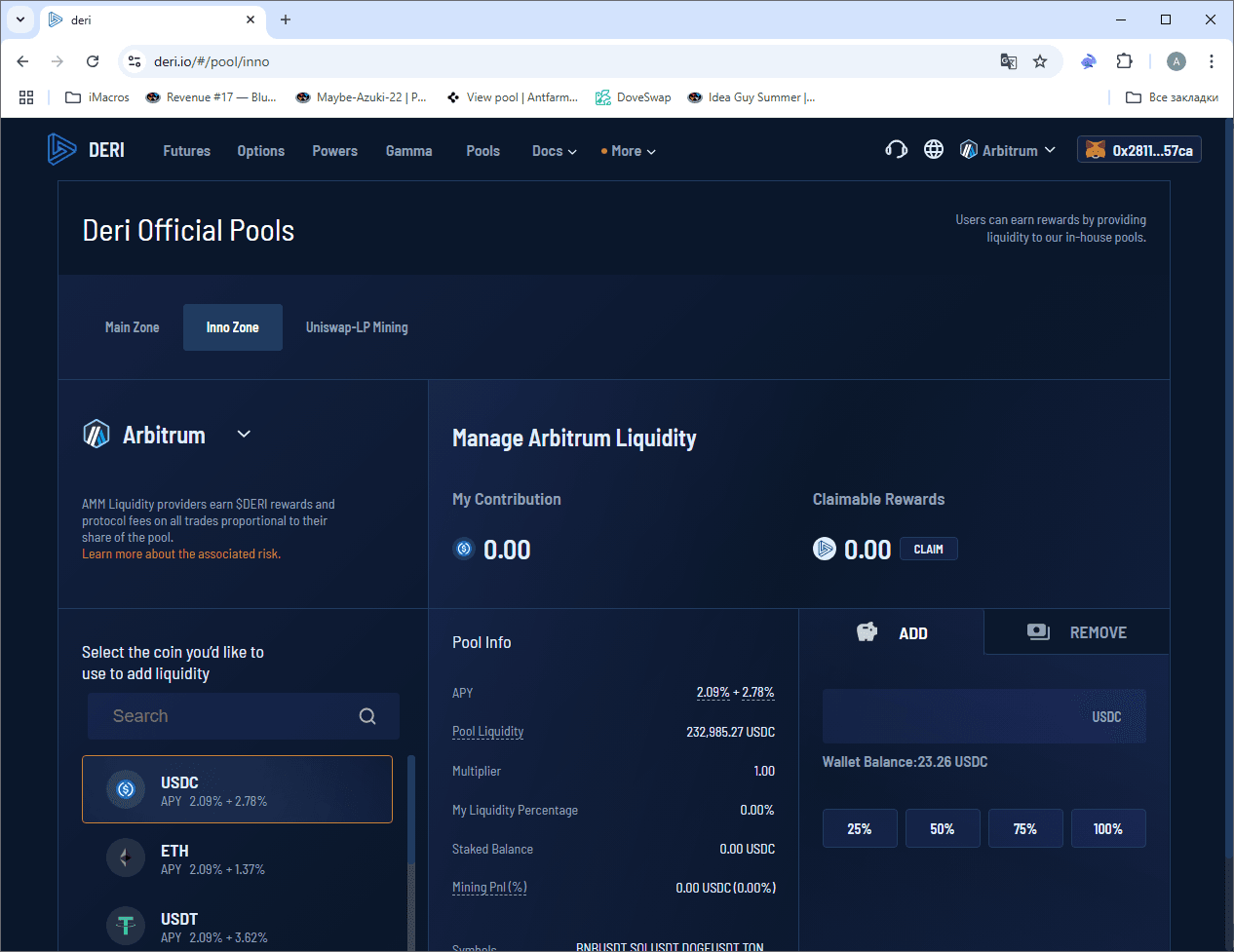1234x952 pixels.
Task: Open the 'View pool | Antfarm' bookmark
Action: pyautogui.click(x=512, y=97)
